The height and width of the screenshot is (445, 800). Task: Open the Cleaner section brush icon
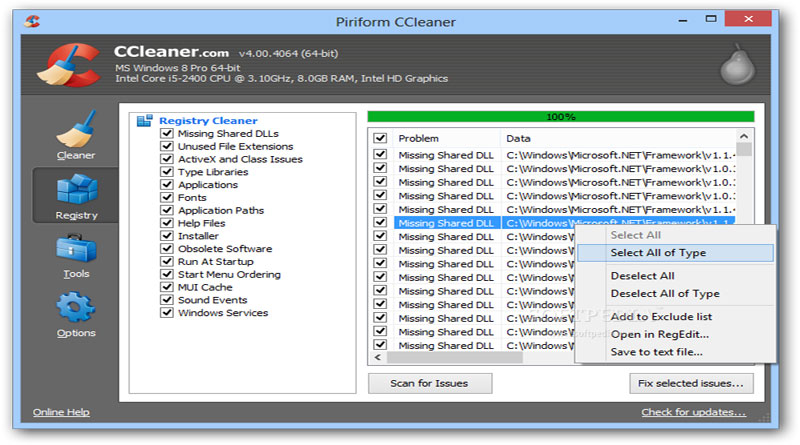coord(76,131)
